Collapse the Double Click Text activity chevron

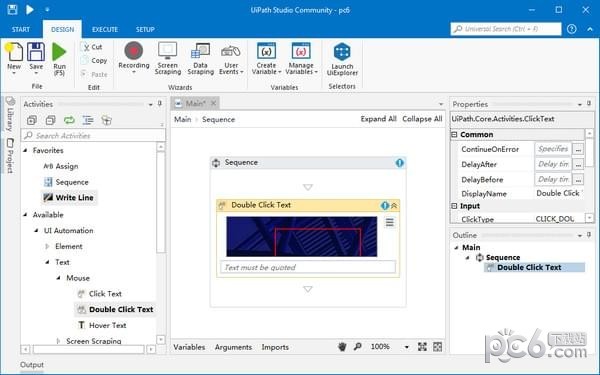pyautogui.click(x=394, y=206)
